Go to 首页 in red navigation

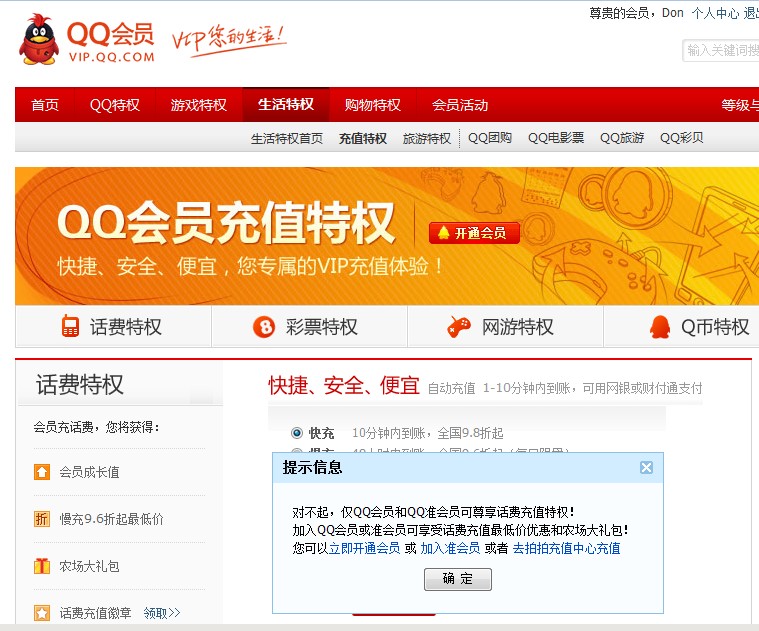(45, 105)
